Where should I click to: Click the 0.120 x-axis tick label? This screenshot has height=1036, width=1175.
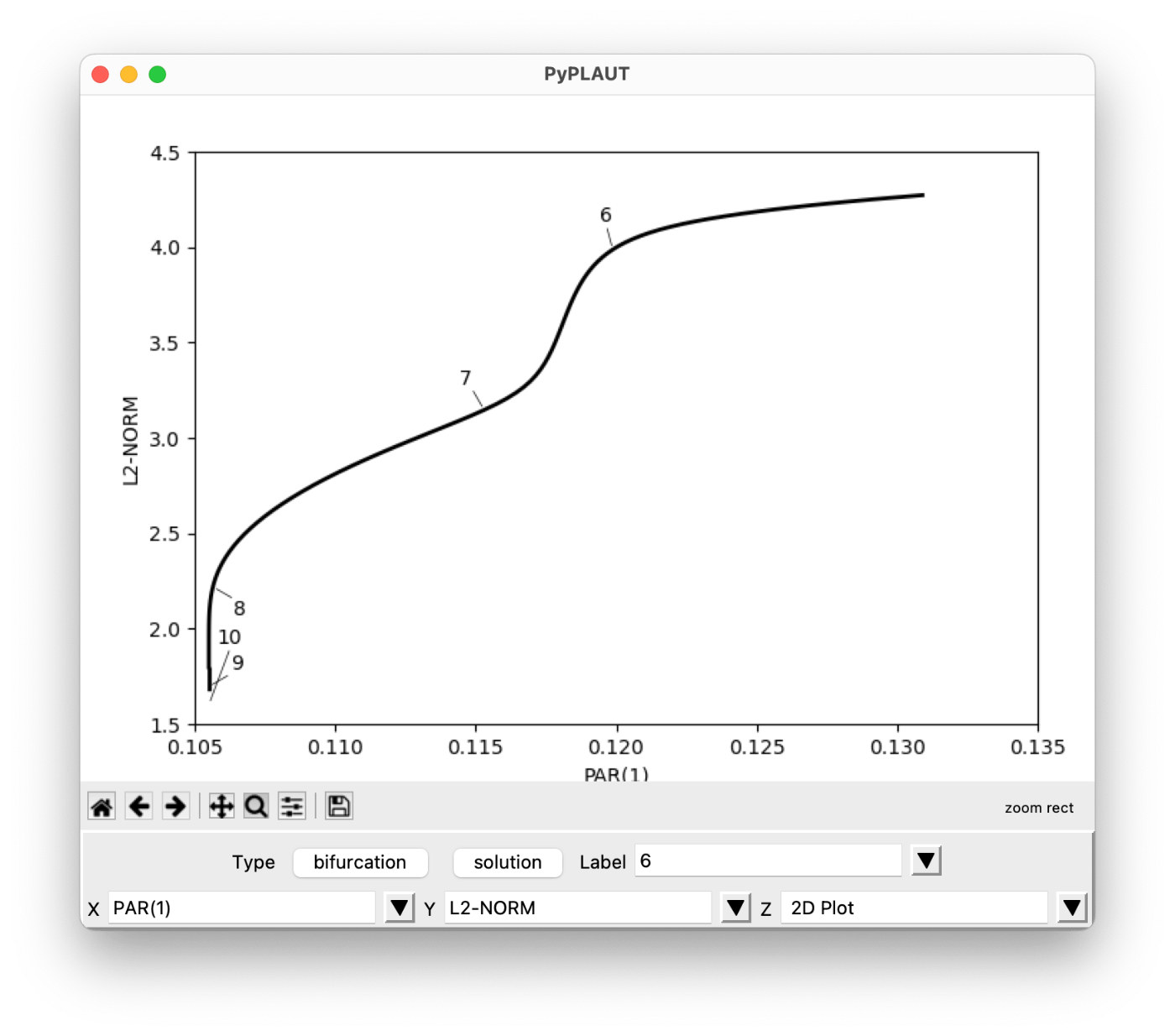tap(616, 747)
